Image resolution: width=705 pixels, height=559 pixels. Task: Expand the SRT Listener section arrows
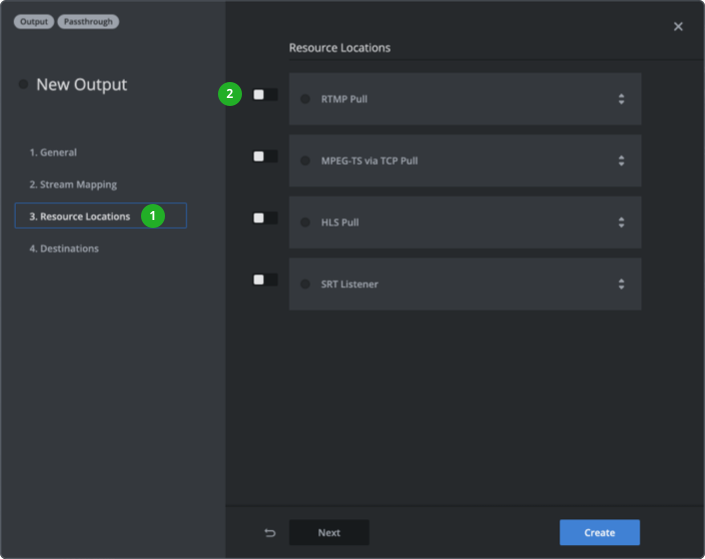[621, 284]
